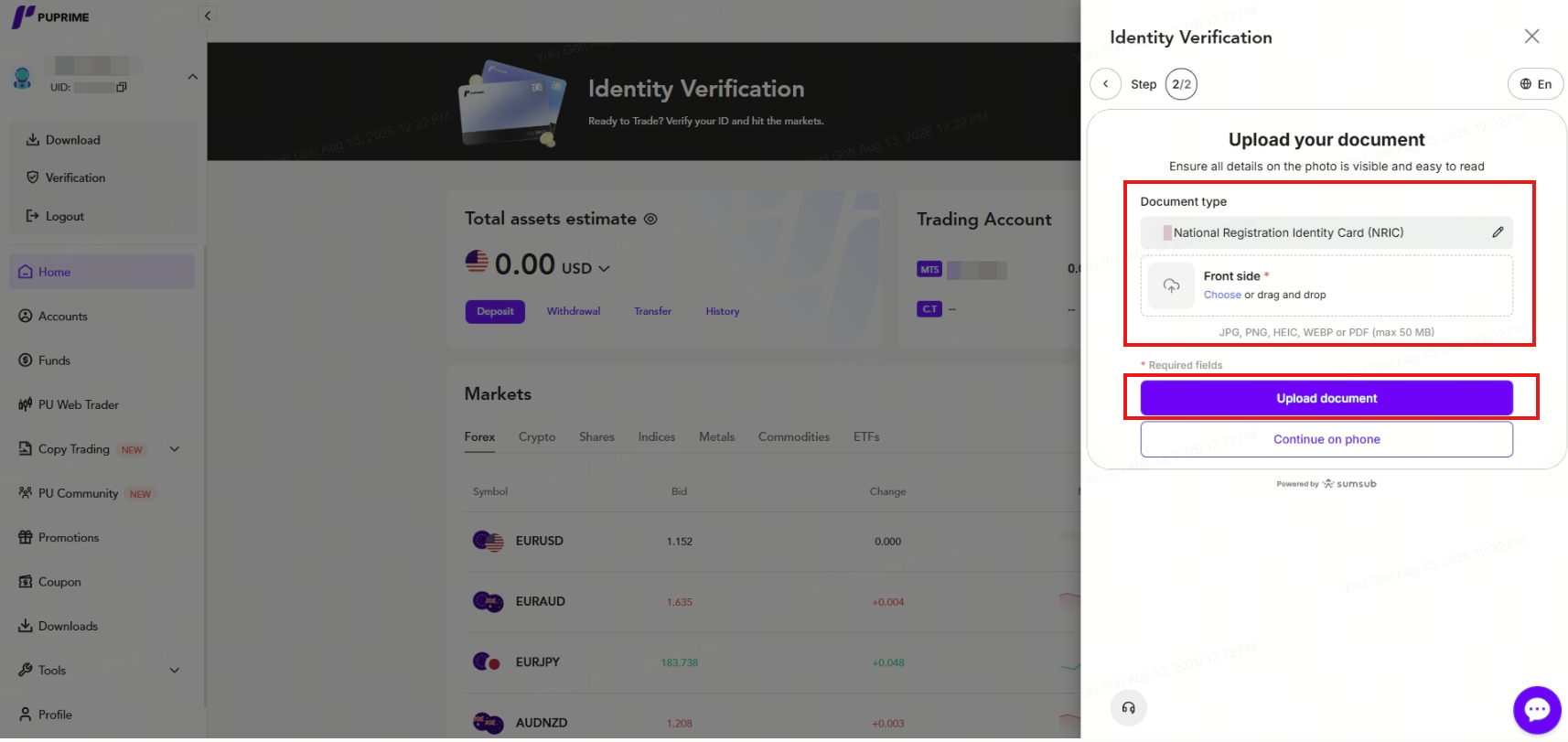The image size is (1568, 742).
Task: Click the Upload document button
Action: 1326,398
